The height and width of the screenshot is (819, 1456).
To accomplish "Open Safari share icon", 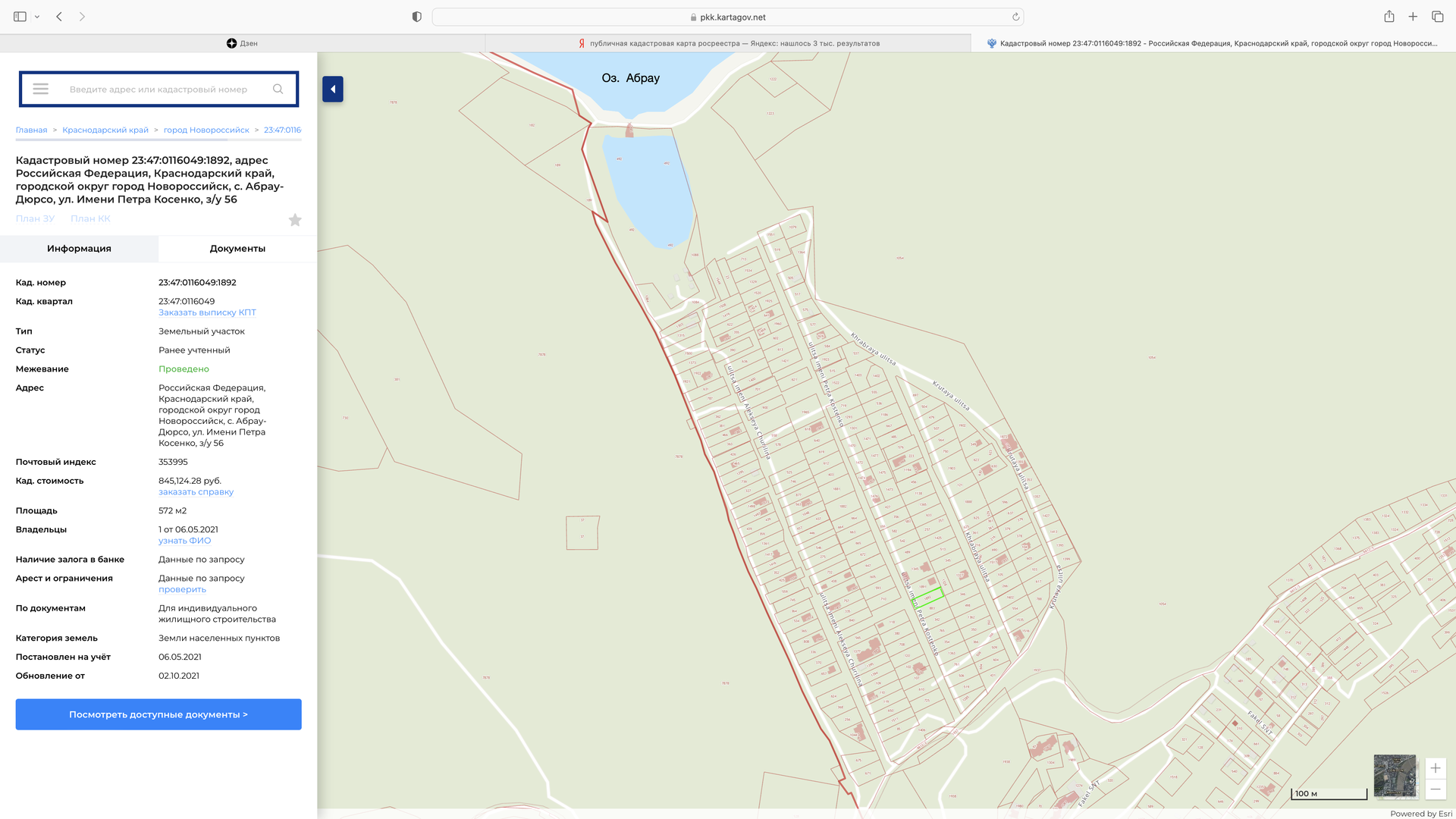I will point(1389,17).
